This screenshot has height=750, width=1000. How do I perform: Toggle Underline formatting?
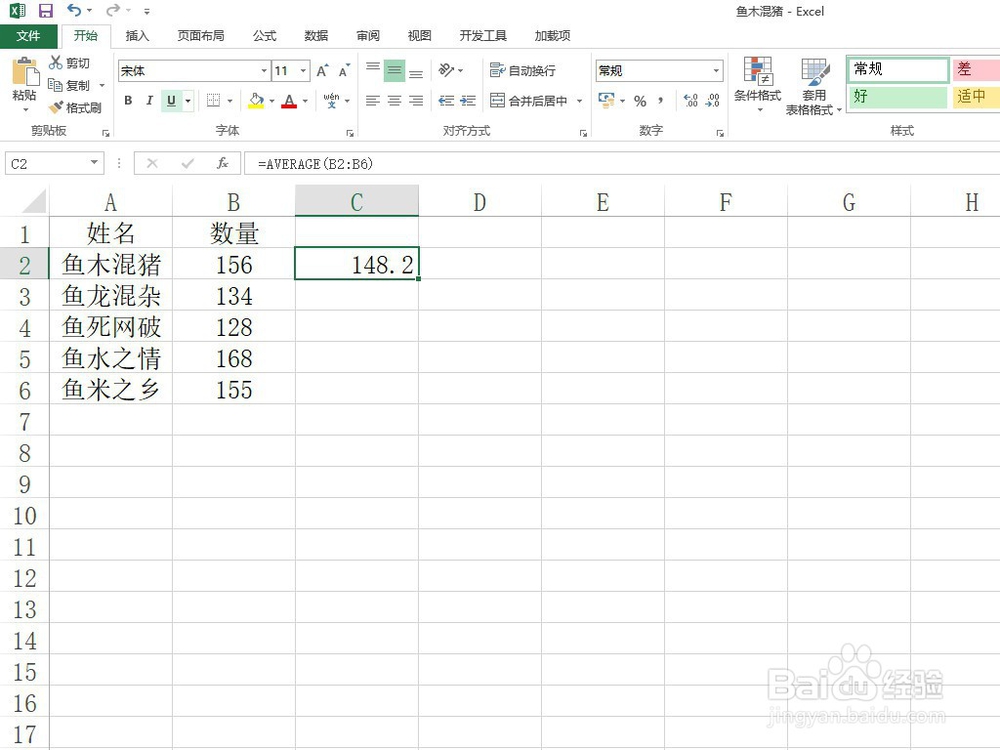tap(171, 100)
